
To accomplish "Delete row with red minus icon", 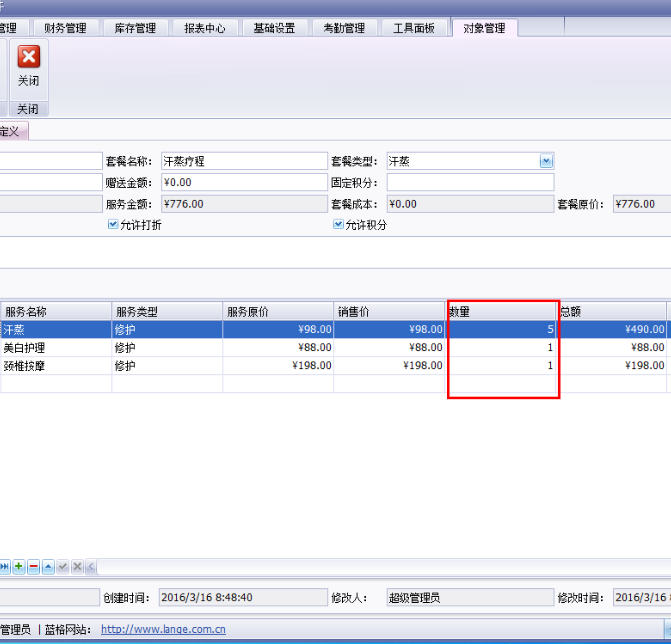I will [x=33, y=567].
